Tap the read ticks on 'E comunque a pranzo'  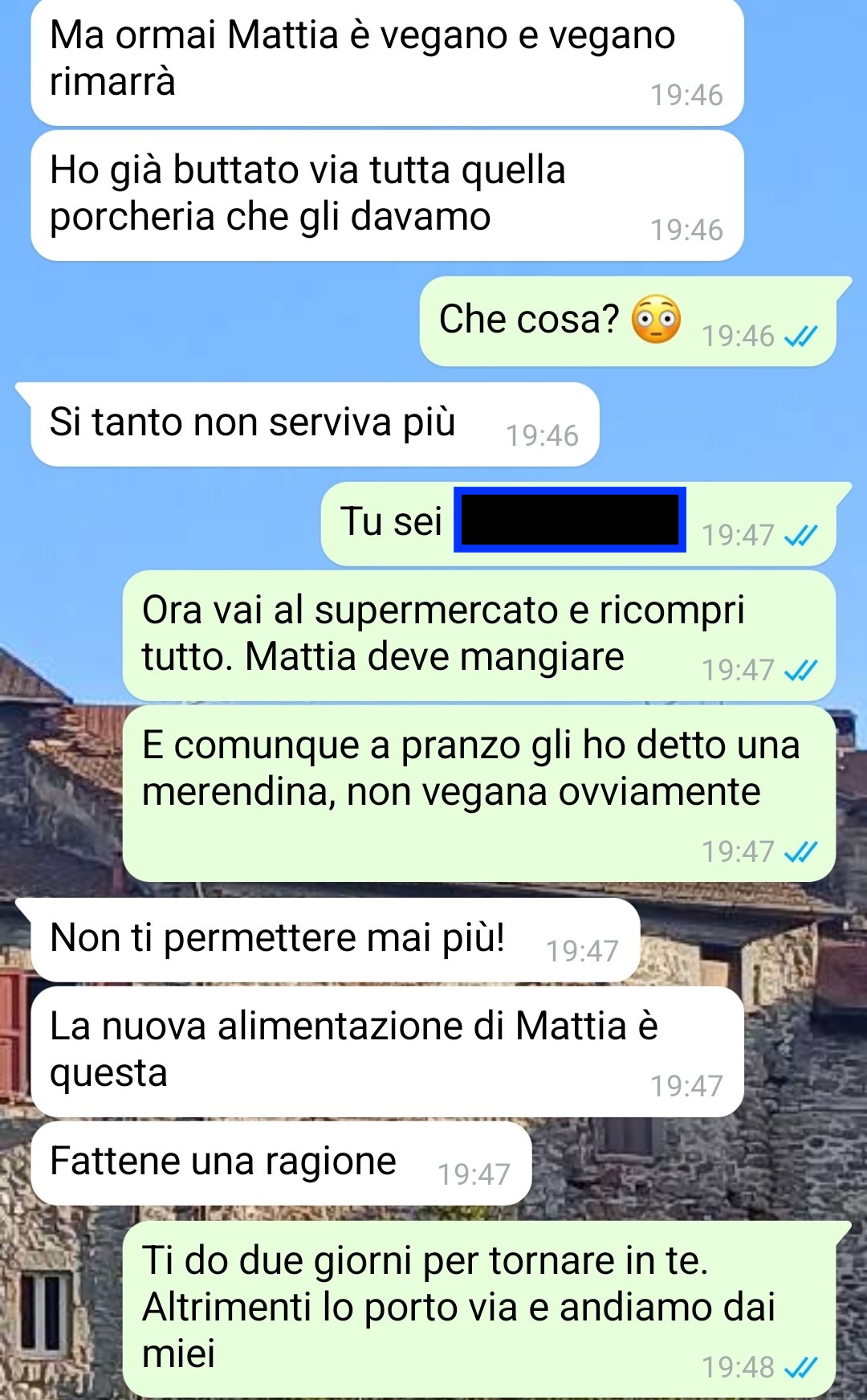[800, 851]
